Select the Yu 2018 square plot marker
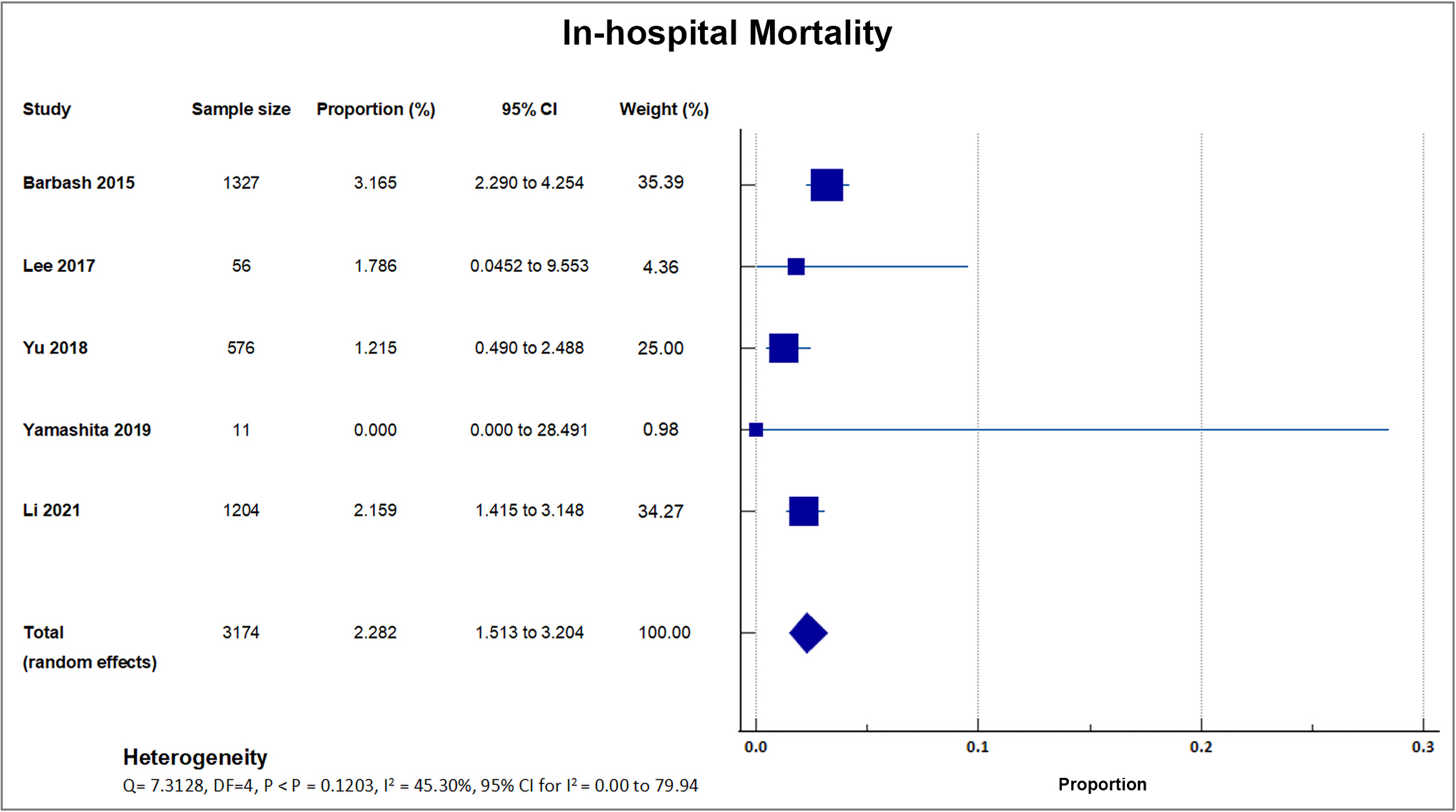The image size is (1456, 812). click(783, 348)
